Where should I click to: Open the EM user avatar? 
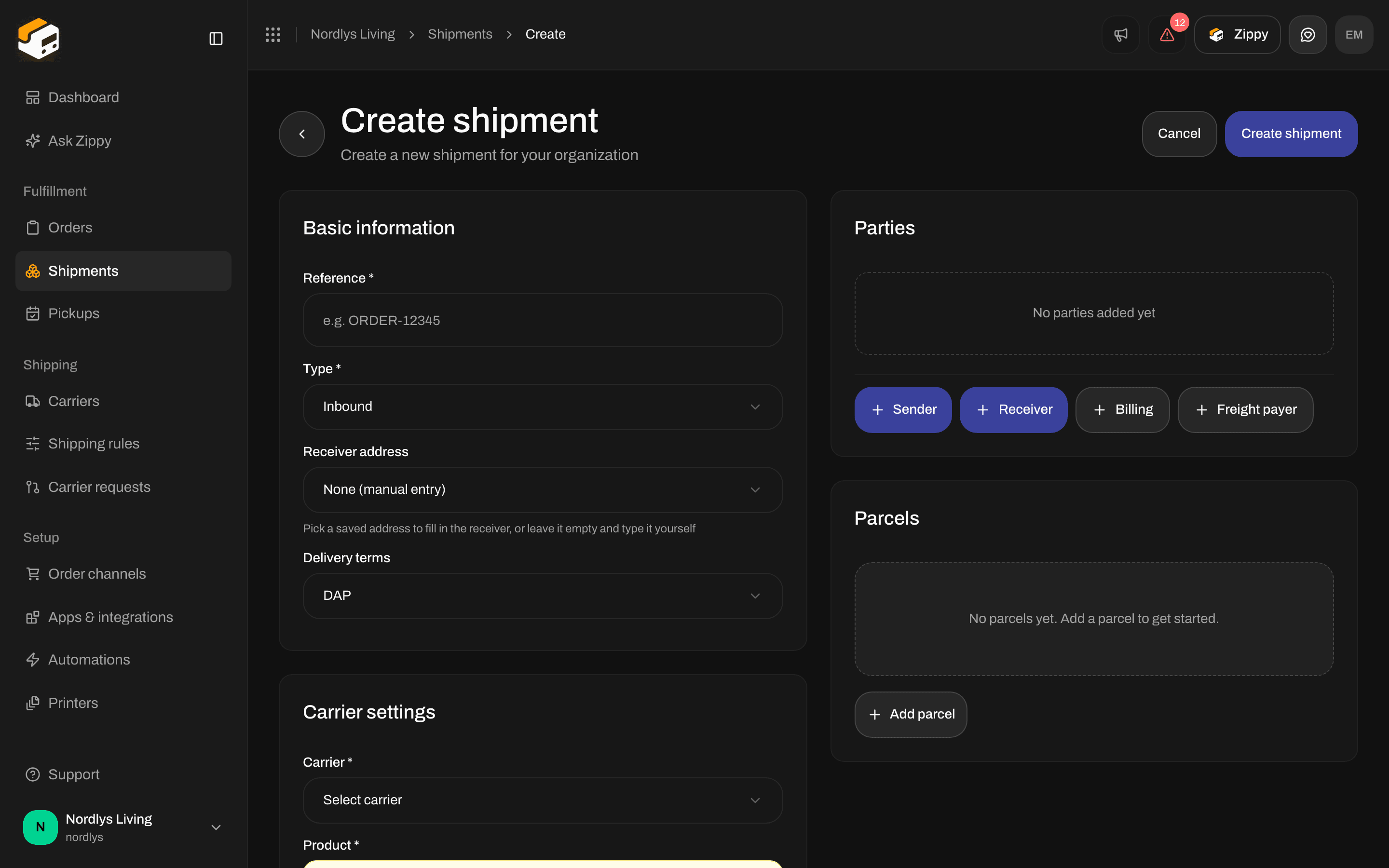tap(1354, 34)
